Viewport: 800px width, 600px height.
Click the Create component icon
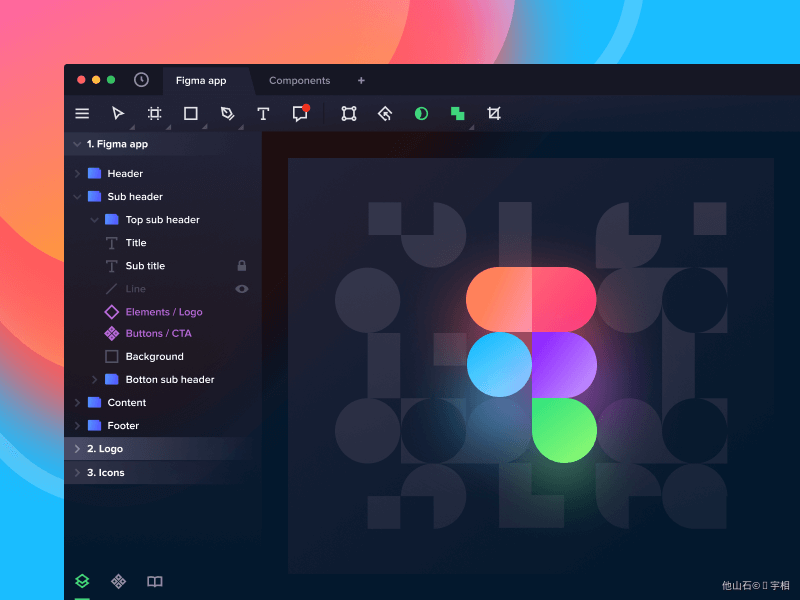point(385,113)
